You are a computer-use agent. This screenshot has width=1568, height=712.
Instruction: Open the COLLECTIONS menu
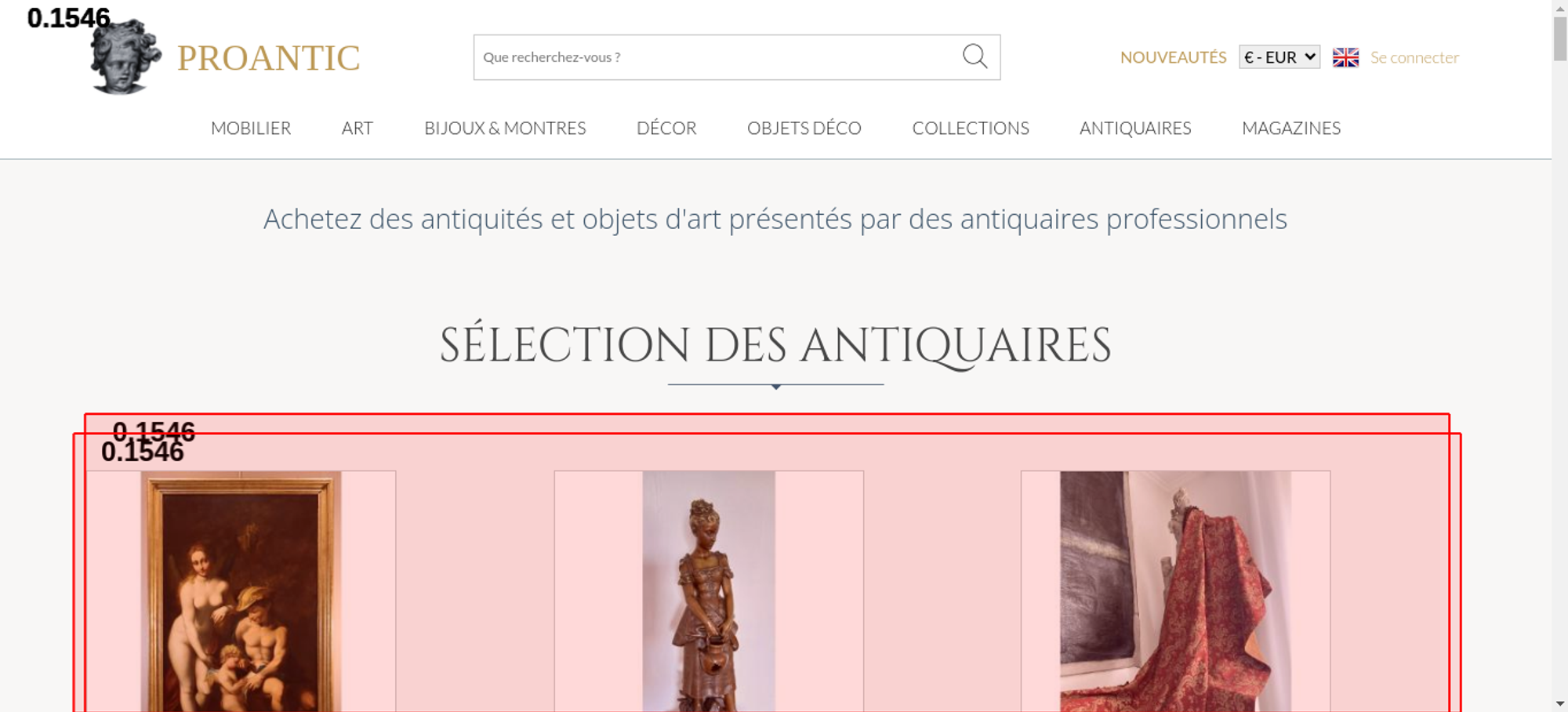[x=971, y=128]
